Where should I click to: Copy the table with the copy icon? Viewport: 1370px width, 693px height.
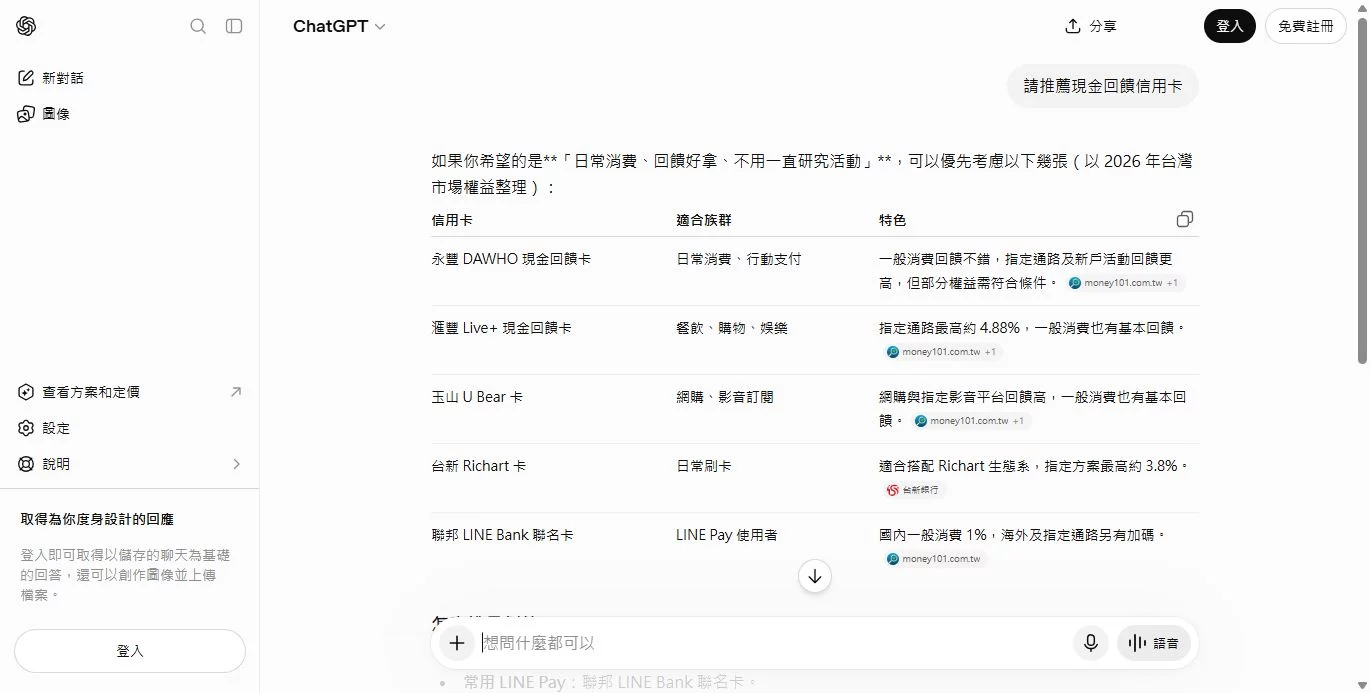1185,219
